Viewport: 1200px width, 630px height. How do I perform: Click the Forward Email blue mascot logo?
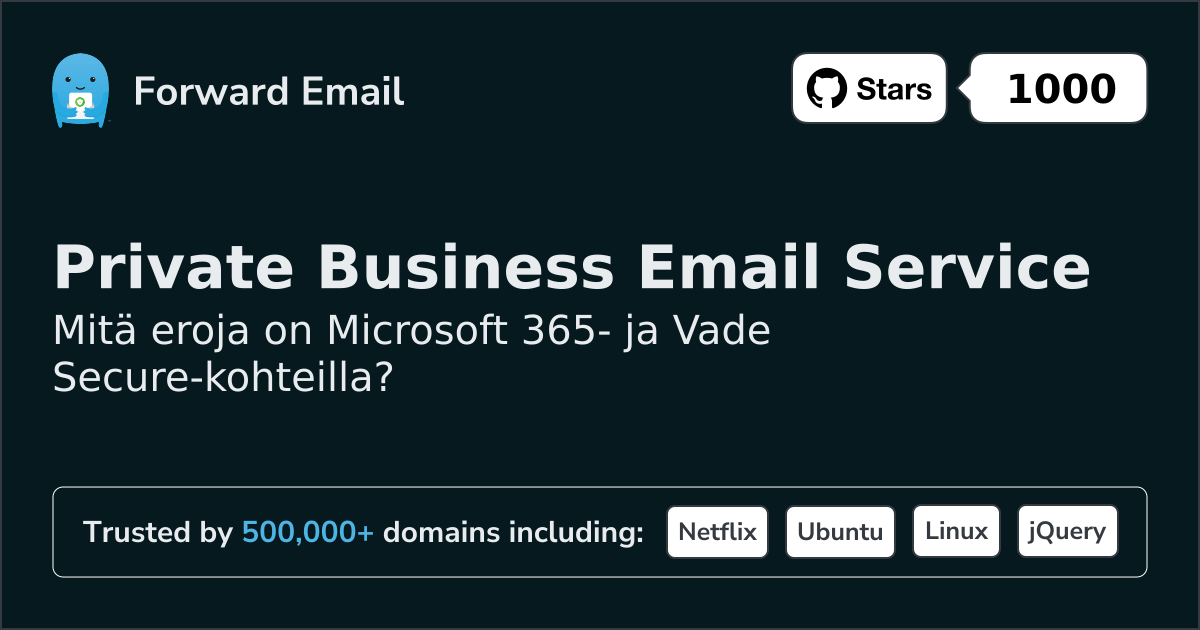[x=79, y=91]
